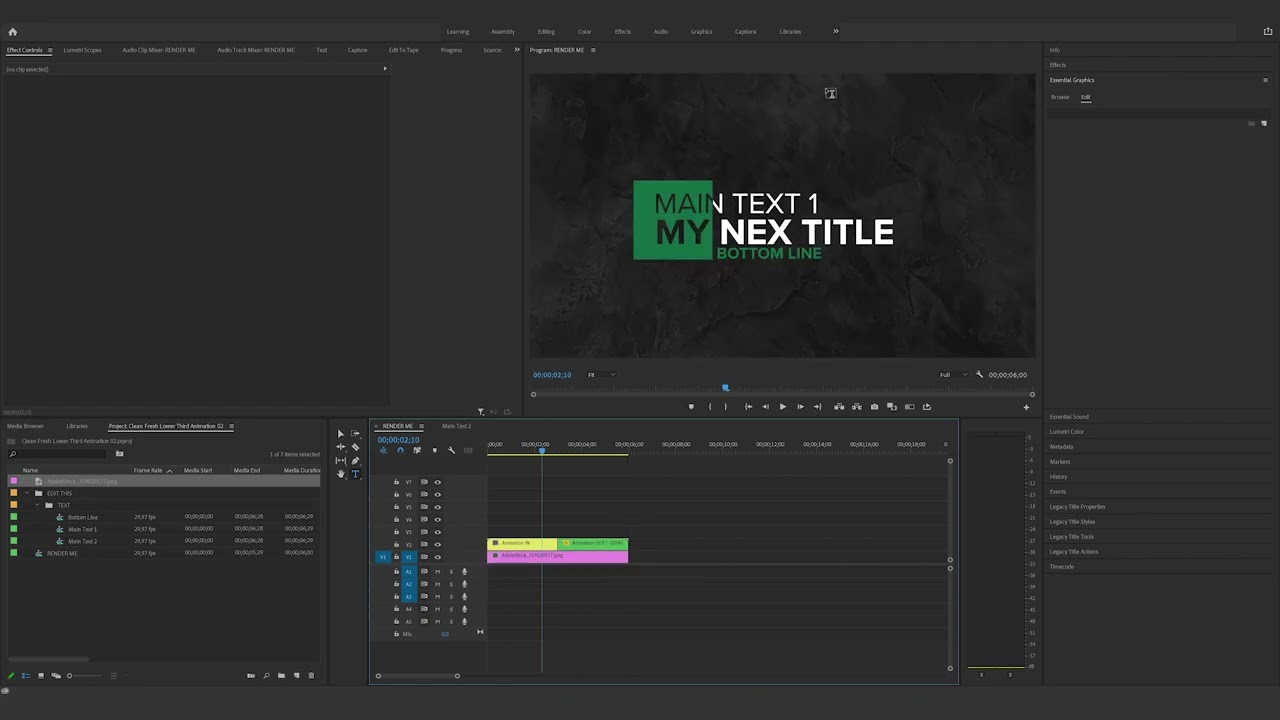Toggle visibility of video track V2
The image size is (1280, 720).
tap(437, 545)
